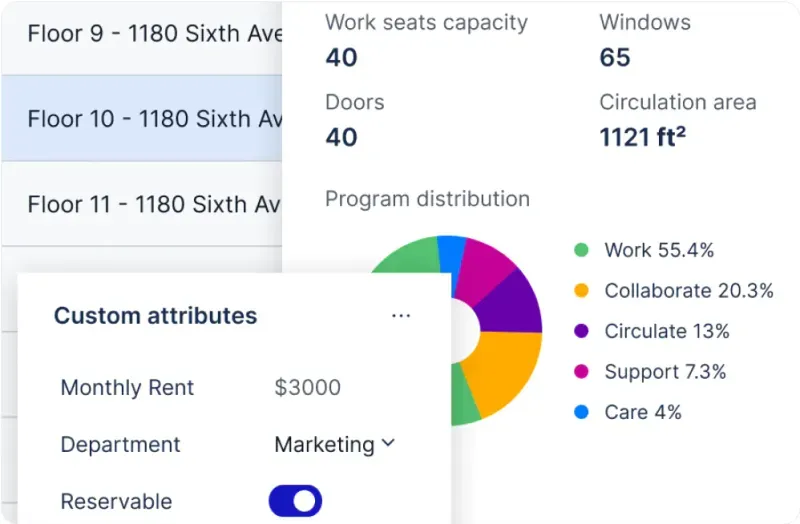This screenshot has height=524, width=800.
Task: Click the orange Collaborate legend dot
Action: click(x=581, y=291)
